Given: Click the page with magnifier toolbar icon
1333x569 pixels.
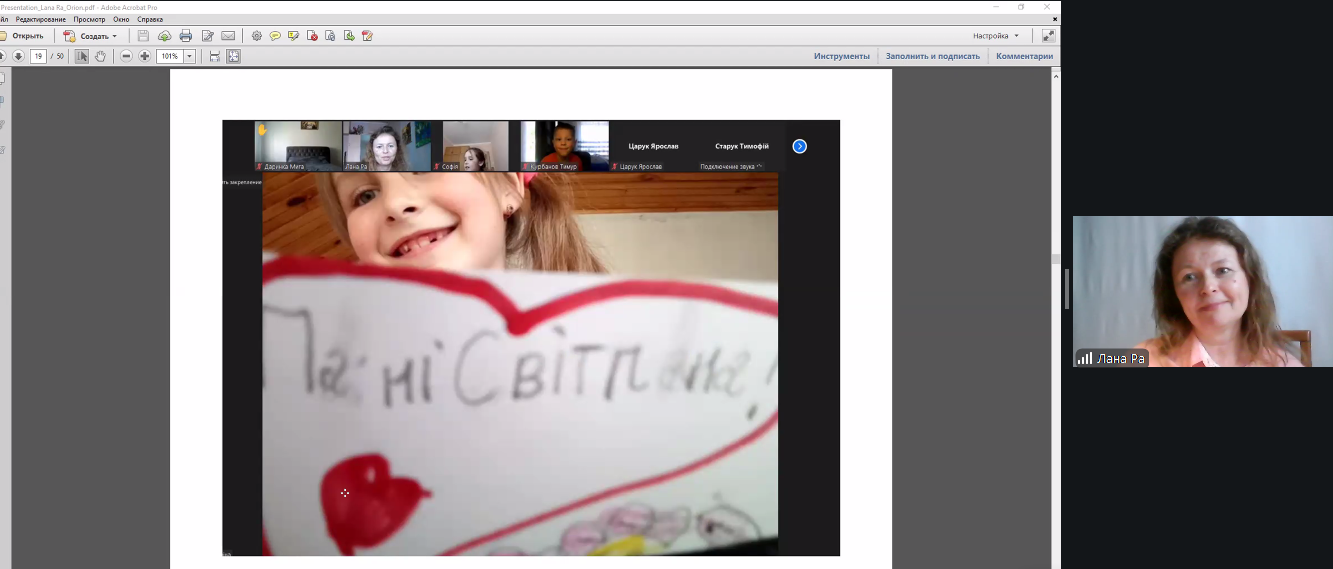Looking at the screenshot, I should point(330,36).
